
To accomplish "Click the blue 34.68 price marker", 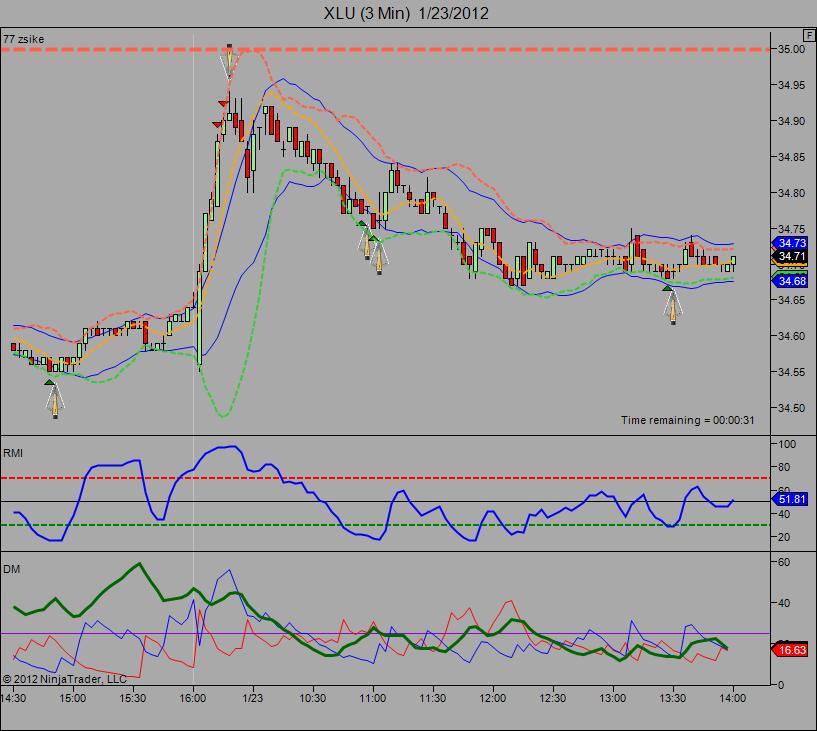I will click(790, 281).
